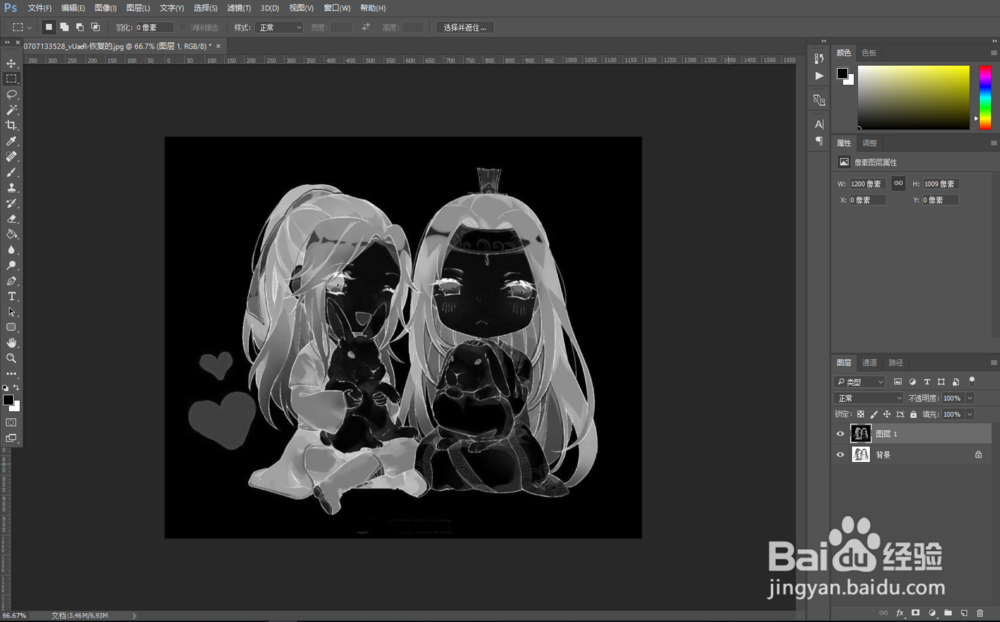
Task: Open the color panel options menu
Action: click(994, 53)
